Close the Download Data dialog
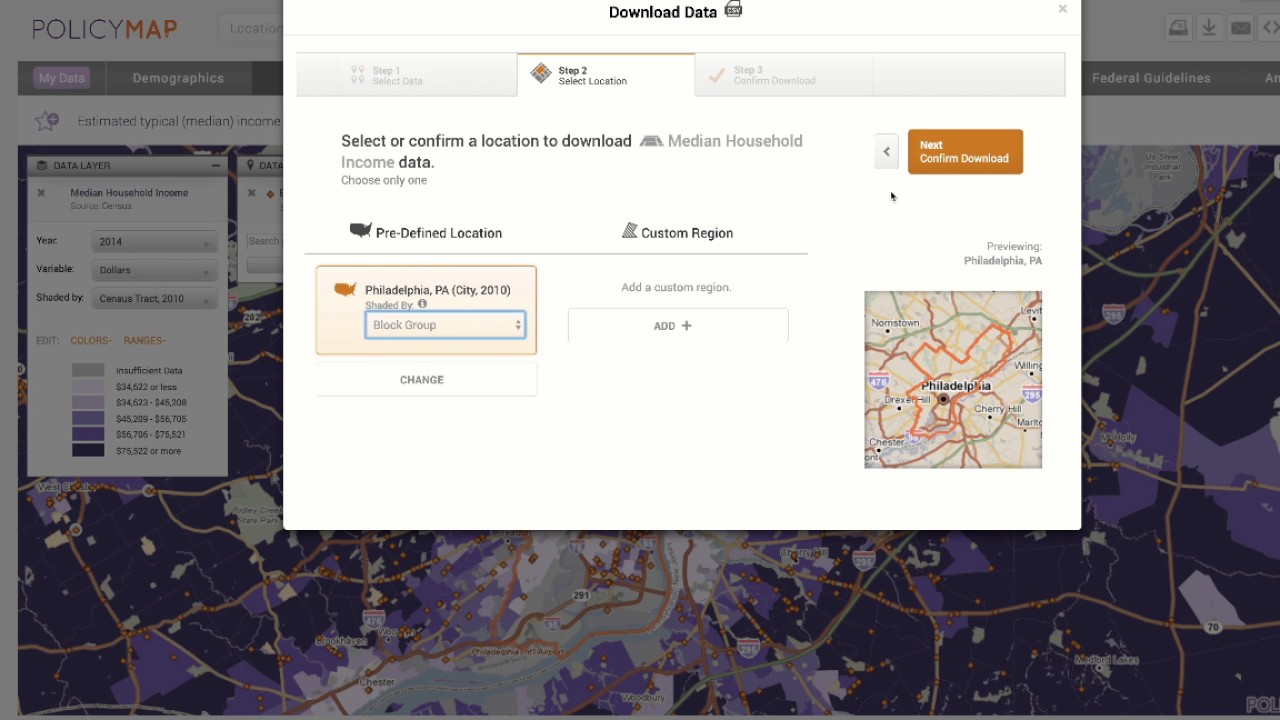The height and width of the screenshot is (720, 1280). point(1062,9)
